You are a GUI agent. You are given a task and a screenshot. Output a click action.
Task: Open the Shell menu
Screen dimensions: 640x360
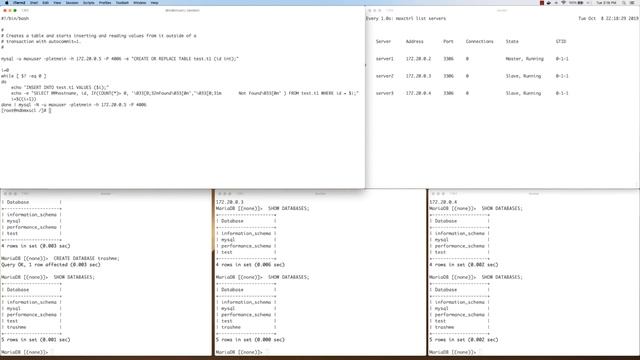(34, 2)
